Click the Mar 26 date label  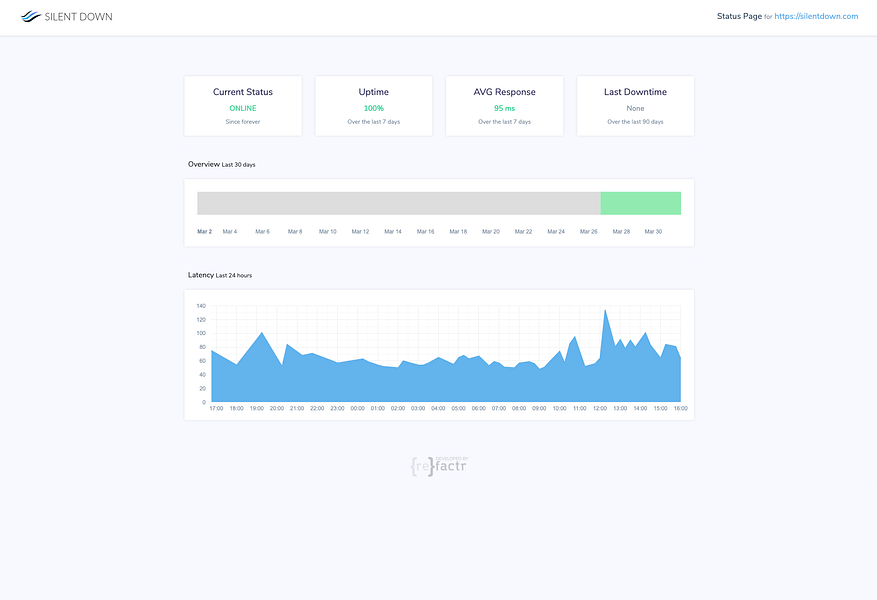click(x=588, y=232)
